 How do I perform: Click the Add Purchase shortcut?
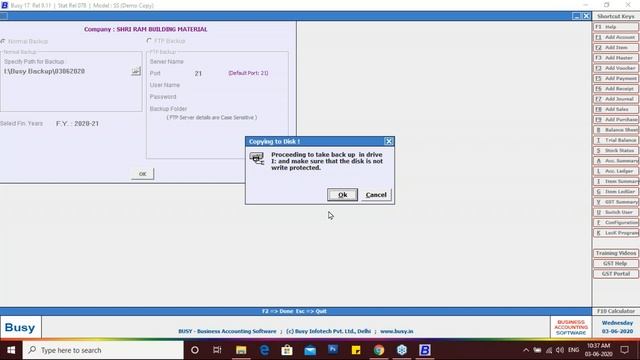point(616,120)
